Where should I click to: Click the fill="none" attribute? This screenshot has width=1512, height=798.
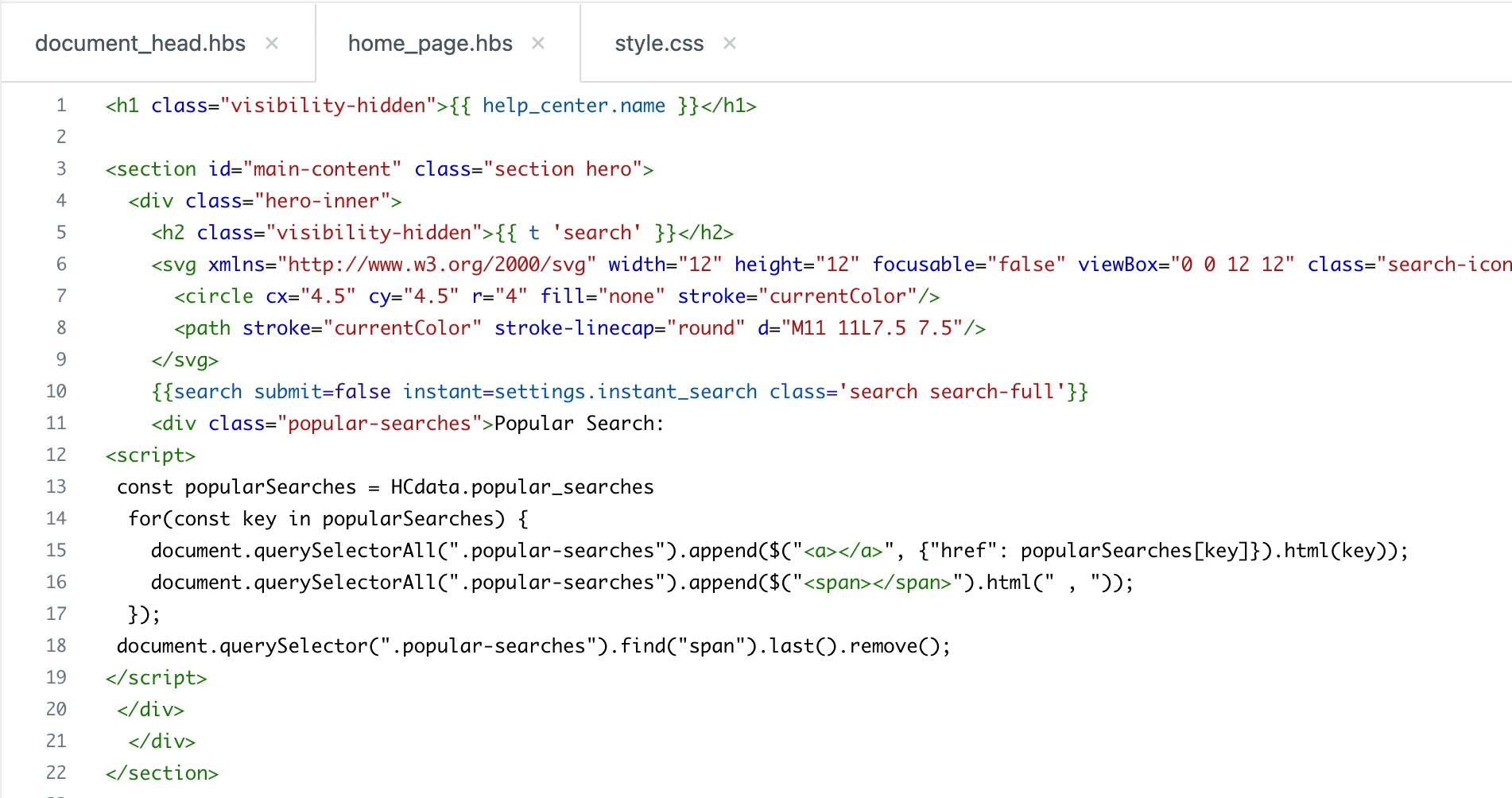[603, 296]
